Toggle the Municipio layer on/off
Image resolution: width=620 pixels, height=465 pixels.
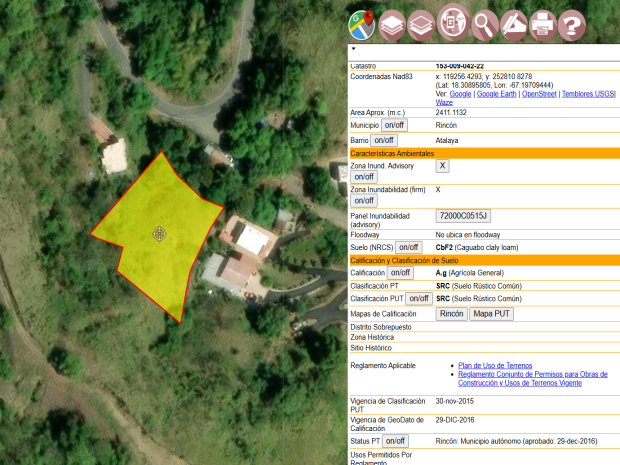pyautogui.click(x=395, y=126)
